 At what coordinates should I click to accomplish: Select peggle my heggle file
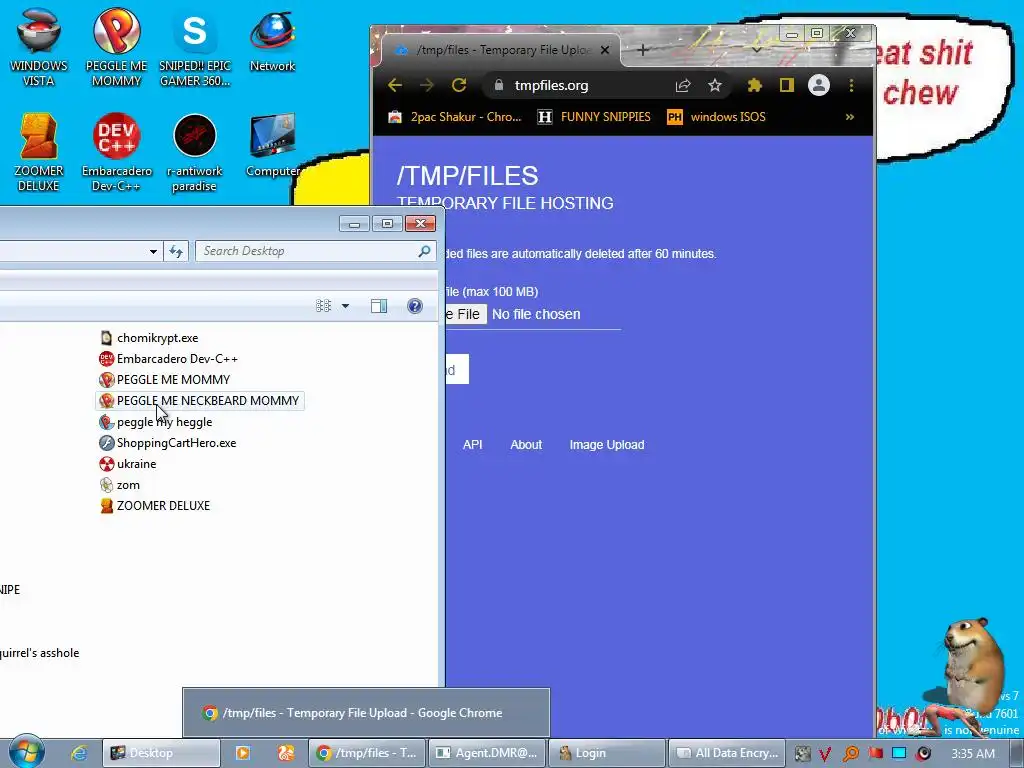click(155, 422)
